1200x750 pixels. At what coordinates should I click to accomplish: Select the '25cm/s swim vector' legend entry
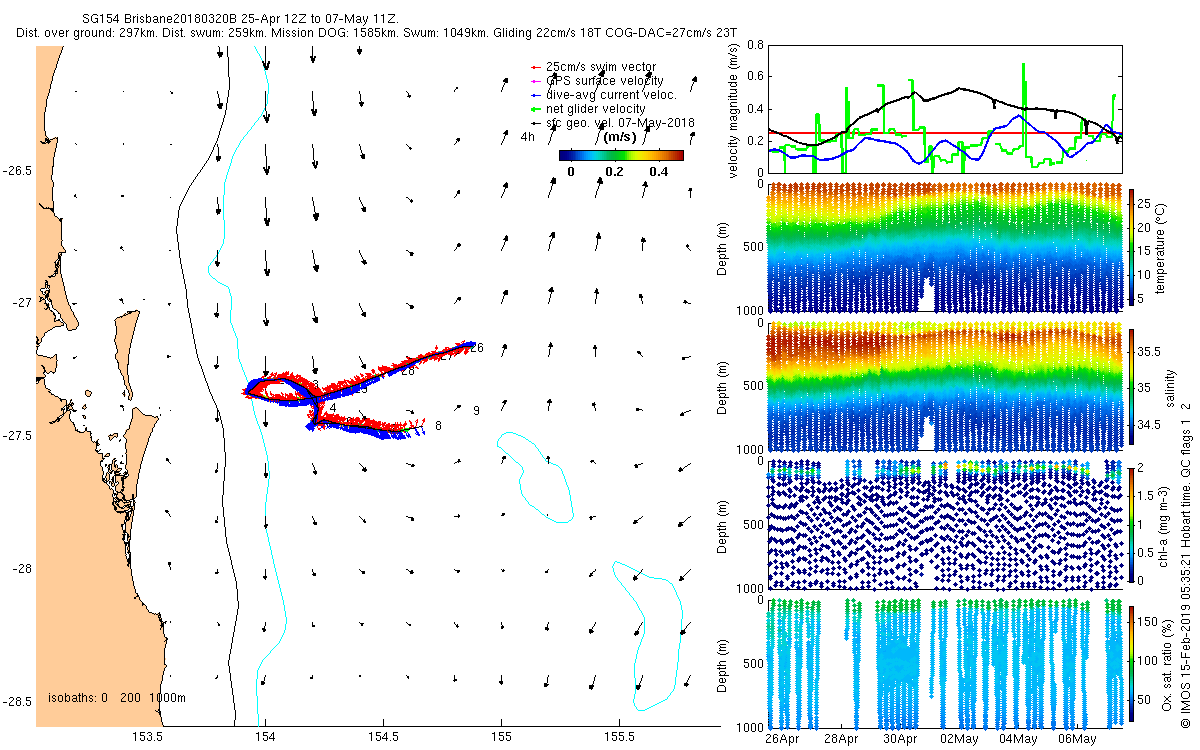pyautogui.click(x=595, y=67)
